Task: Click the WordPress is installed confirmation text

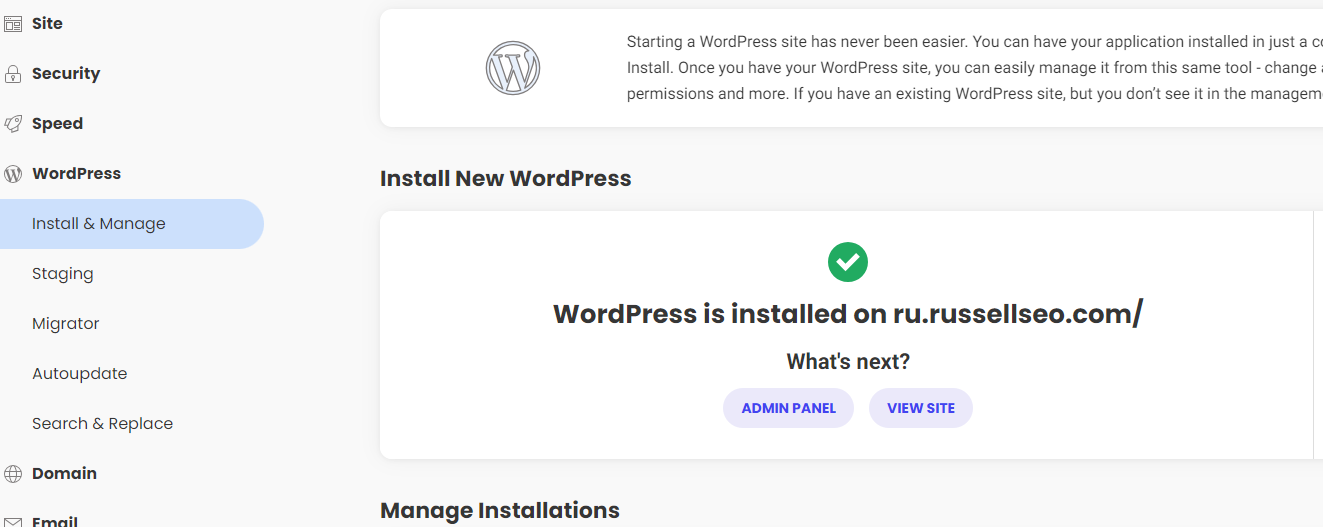Action: (848, 314)
